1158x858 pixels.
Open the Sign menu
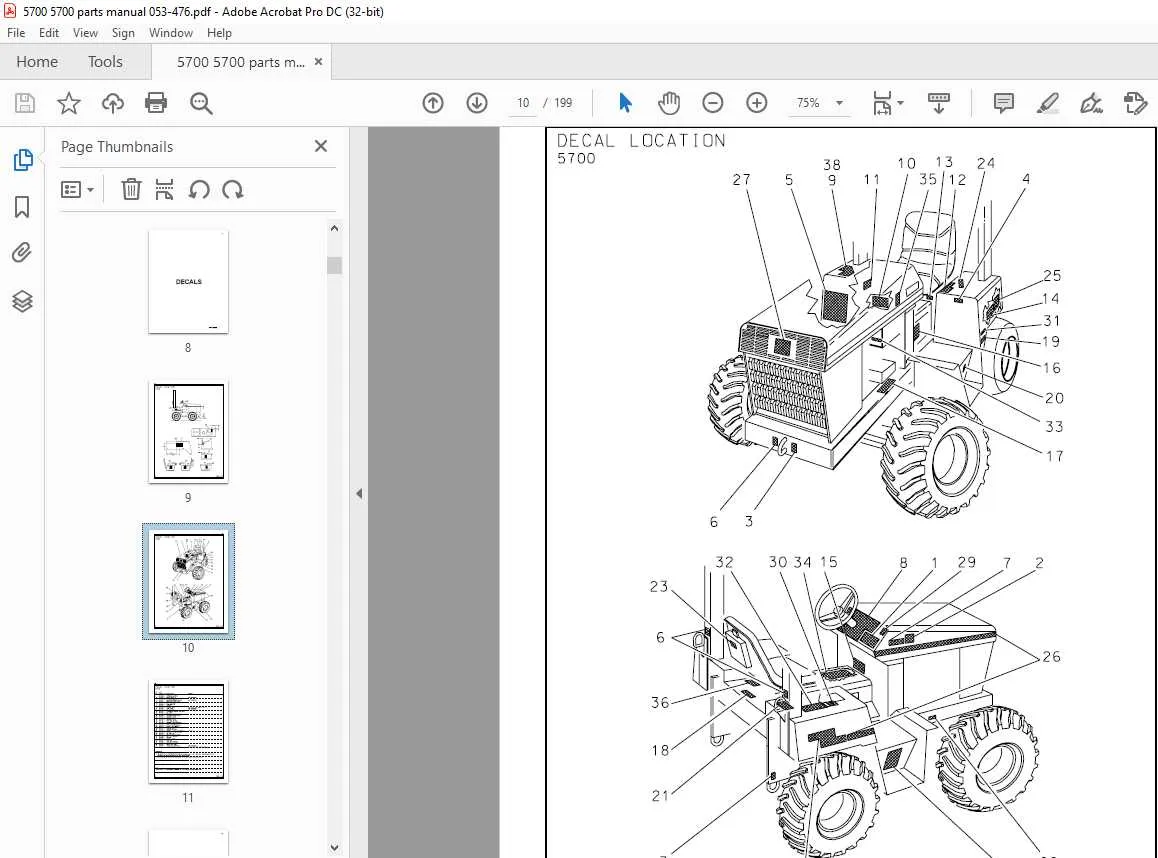tap(123, 32)
